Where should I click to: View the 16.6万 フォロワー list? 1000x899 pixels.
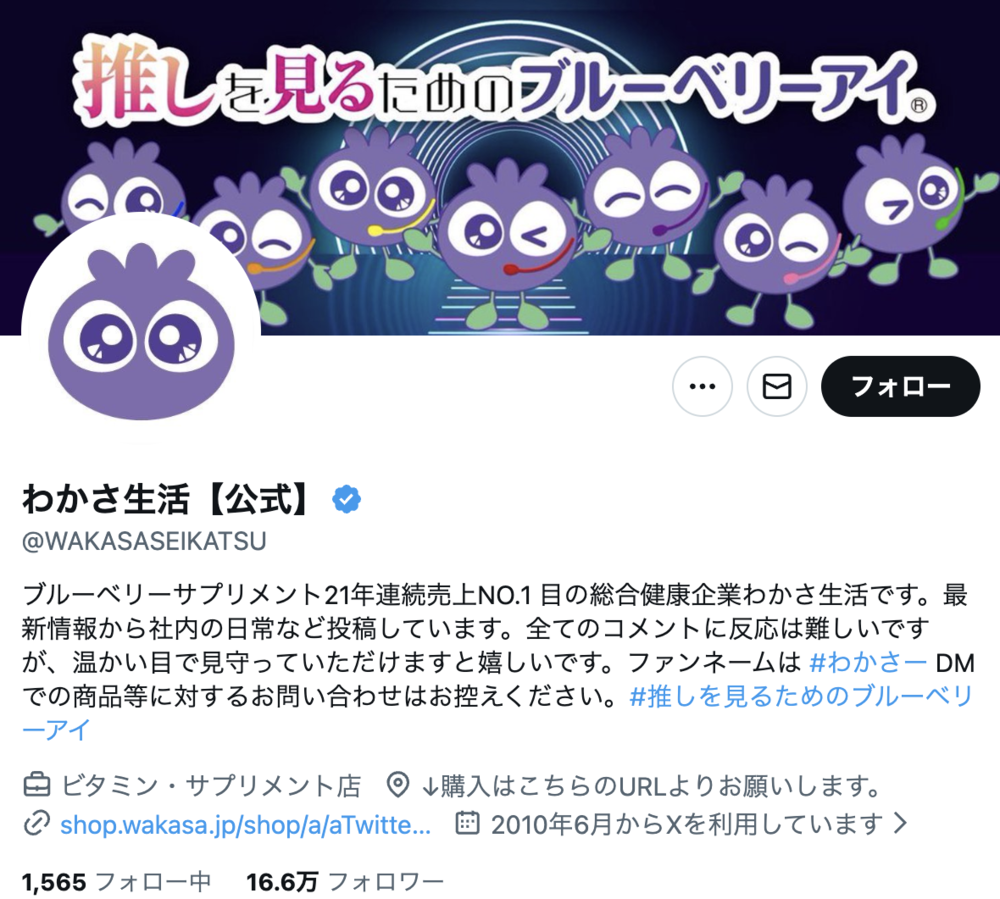point(344,882)
